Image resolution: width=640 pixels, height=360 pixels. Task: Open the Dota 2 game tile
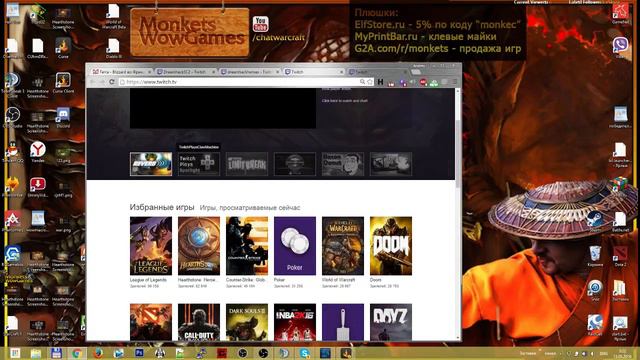[151, 322]
